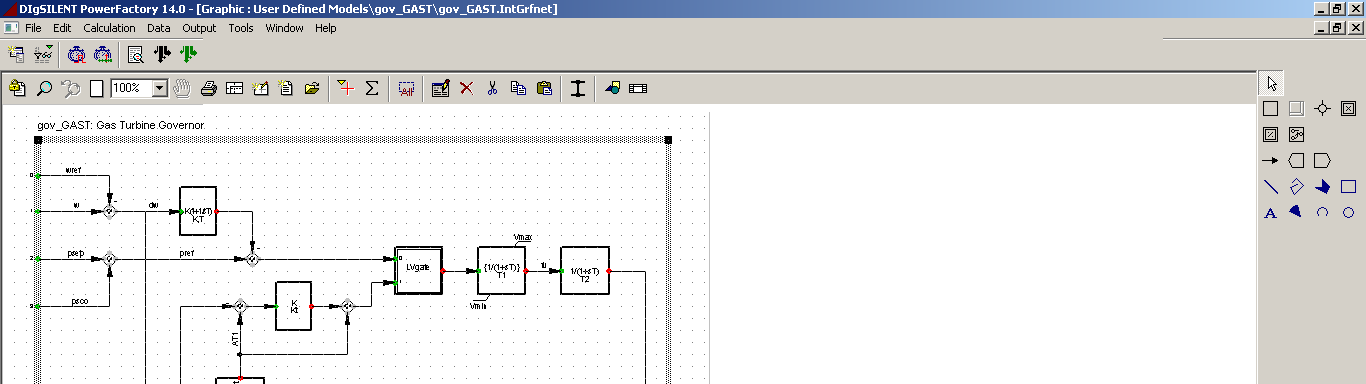Screen dimensions: 1366x384
Task: Open the Output menu
Action: [199, 28]
